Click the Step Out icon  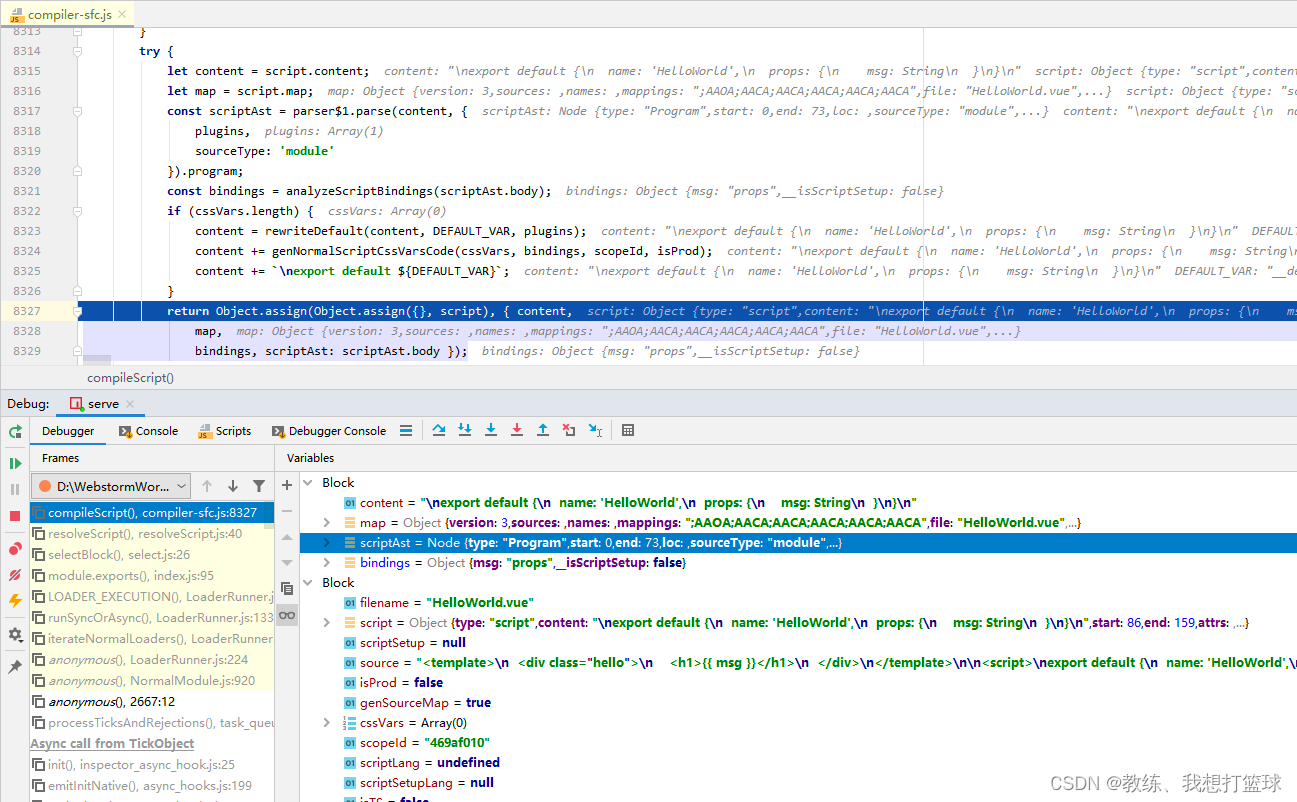(x=543, y=430)
